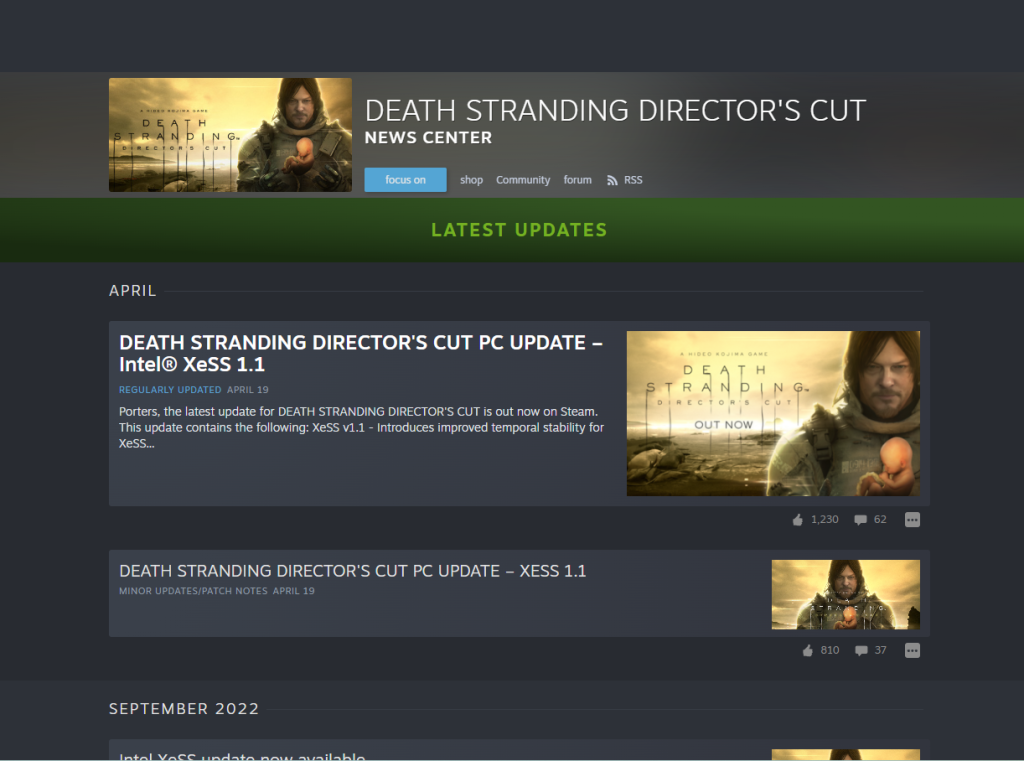
Task: Open the 'OUT NOW' banner image of XeSS post
Action: coord(773,413)
